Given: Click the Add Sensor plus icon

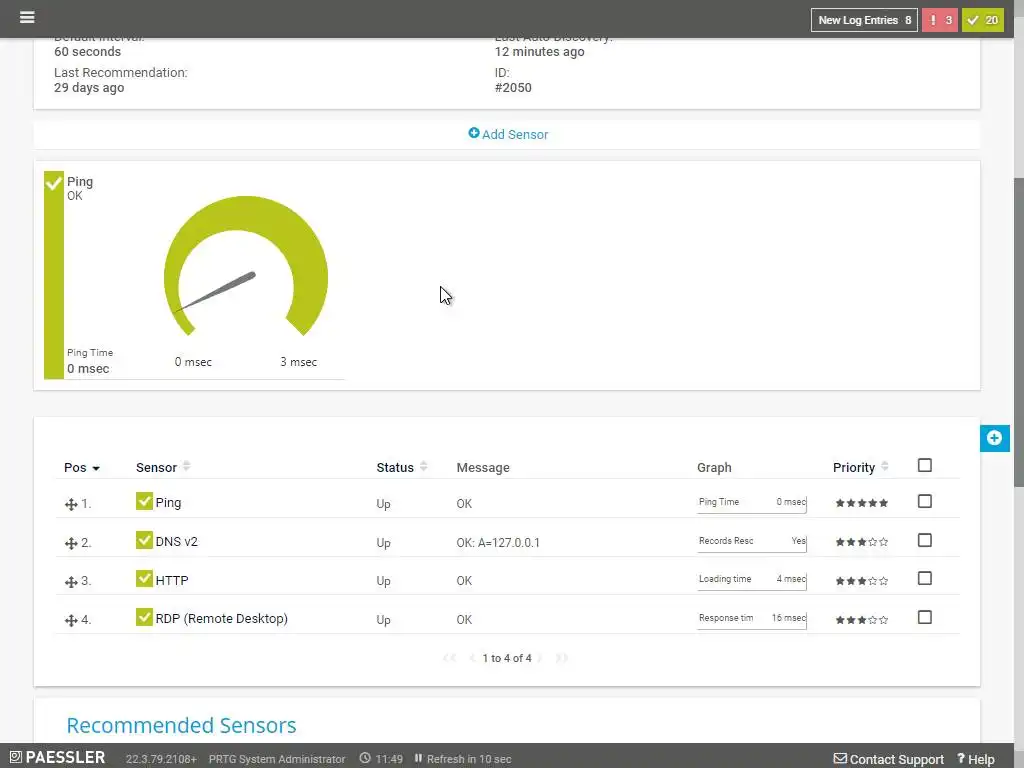Looking at the screenshot, I should (473, 133).
